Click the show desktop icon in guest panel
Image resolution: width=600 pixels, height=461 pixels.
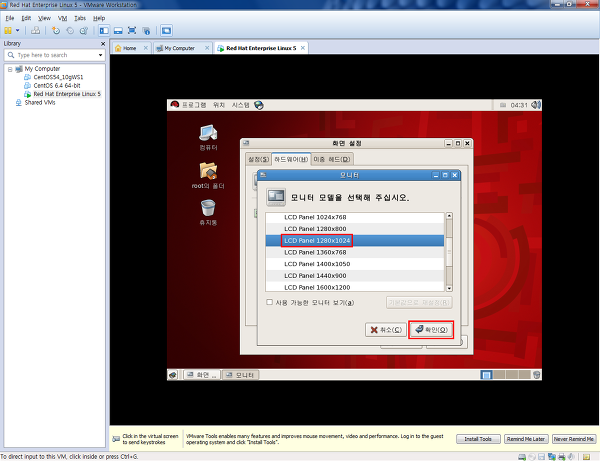tap(173, 375)
